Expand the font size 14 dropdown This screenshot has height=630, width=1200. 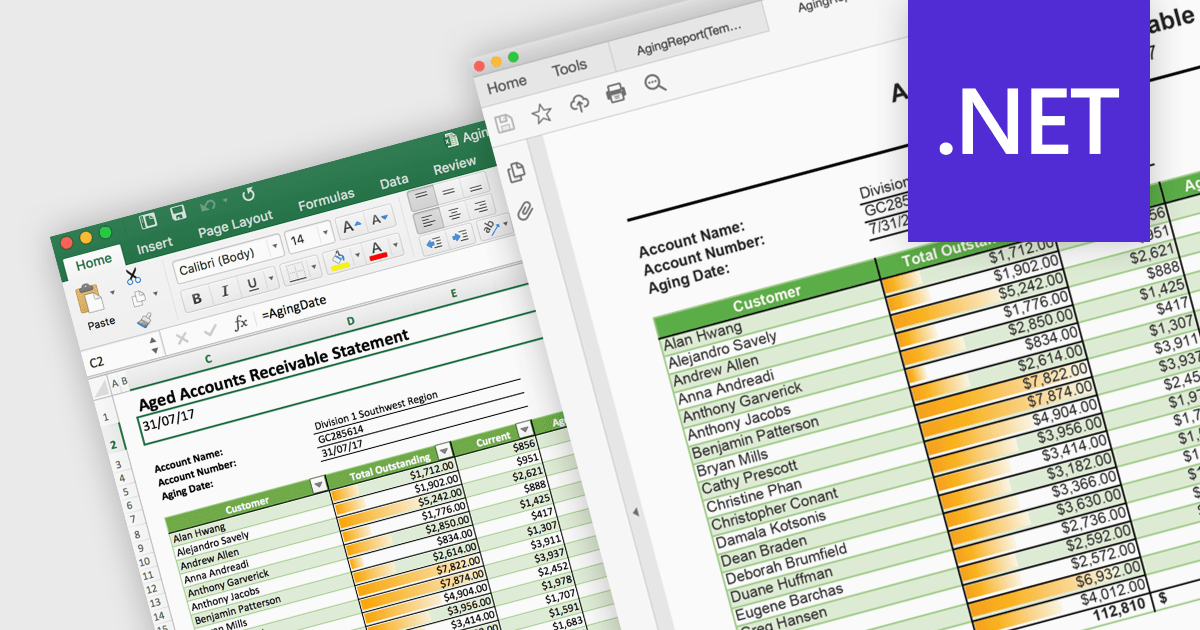[x=325, y=235]
